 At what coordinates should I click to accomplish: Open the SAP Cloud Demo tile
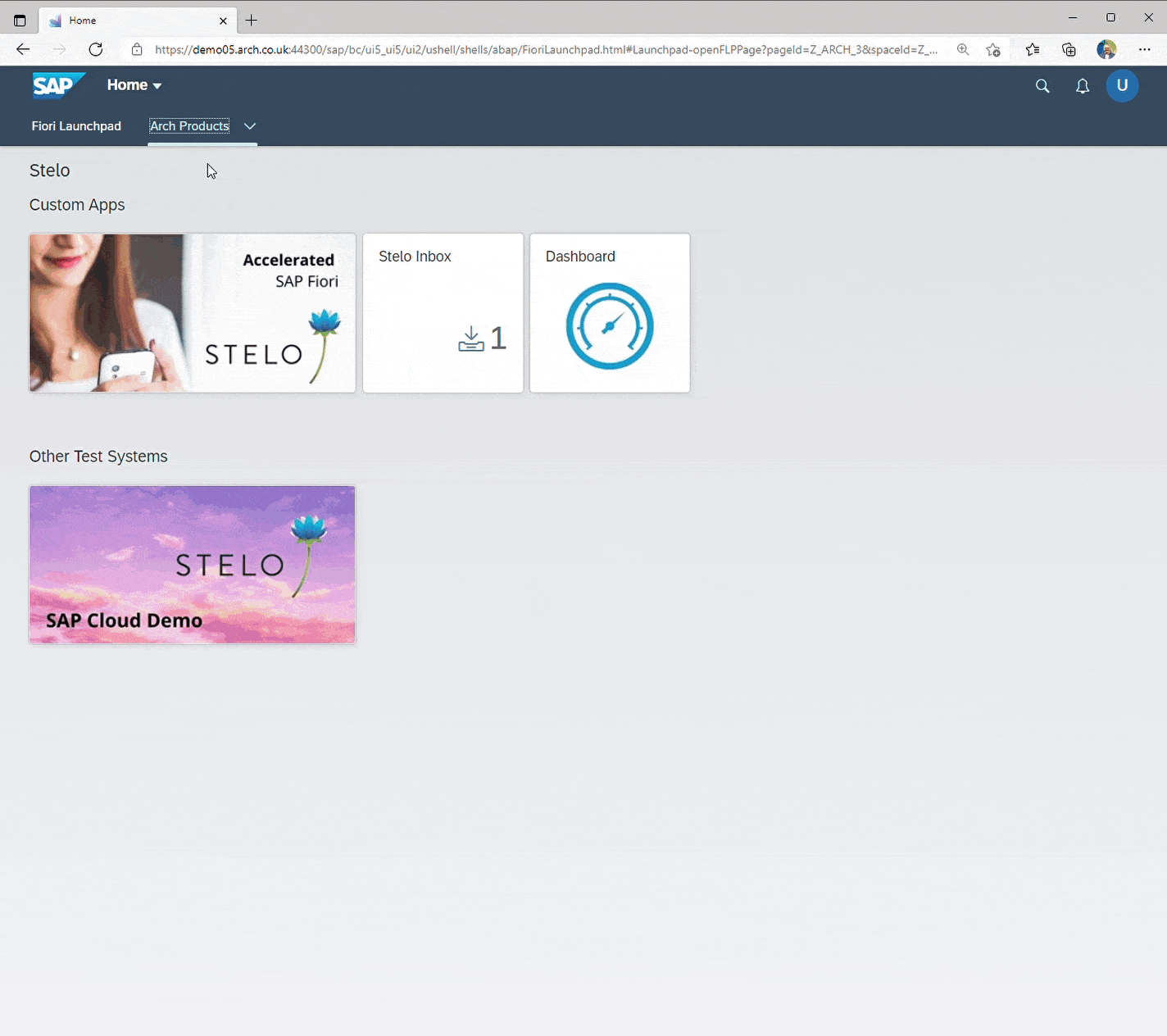pyautogui.click(x=193, y=565)
